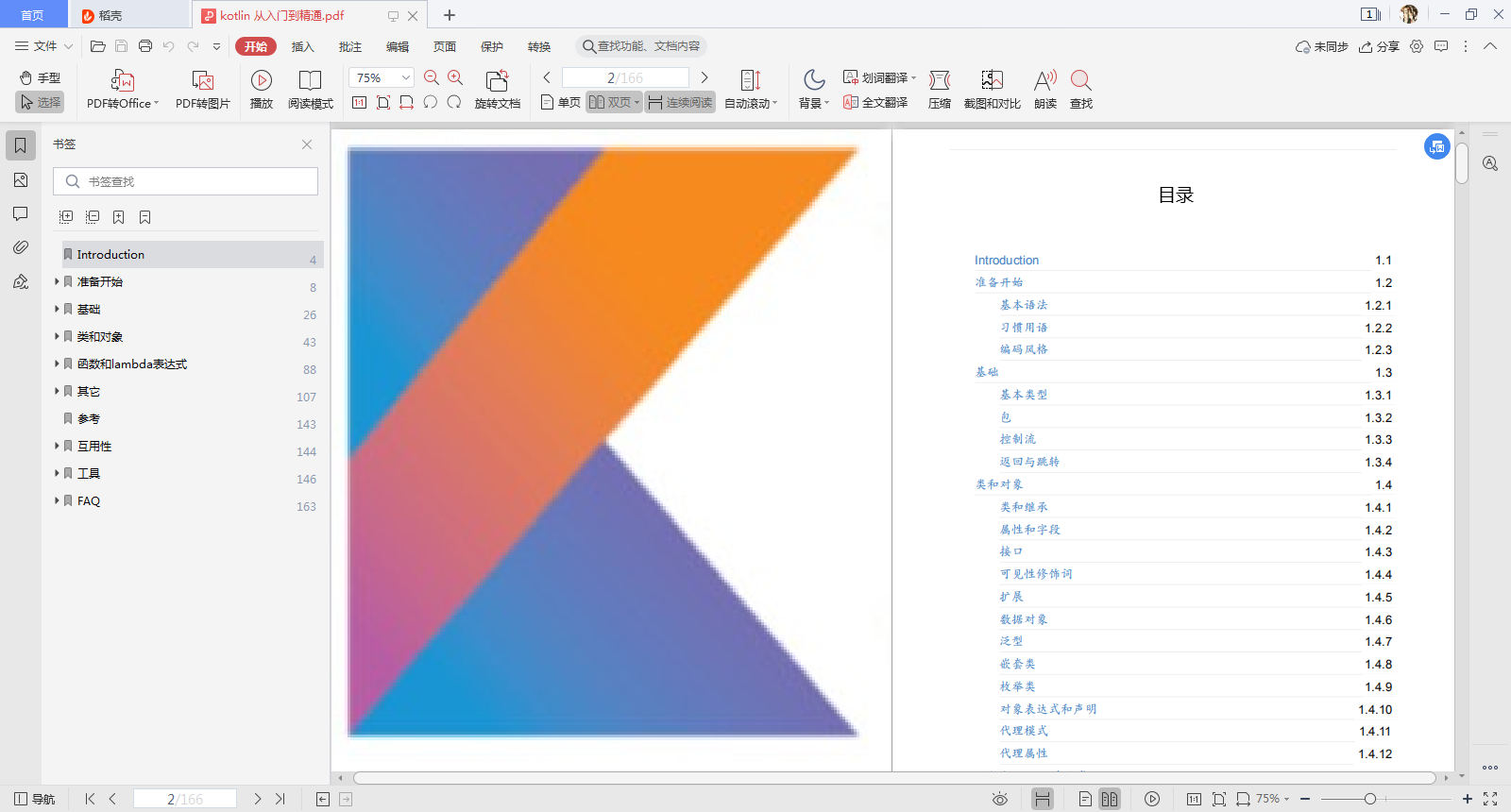Open file with the folder icon
The image size is (1511, 812).
[x=97, y=45]
